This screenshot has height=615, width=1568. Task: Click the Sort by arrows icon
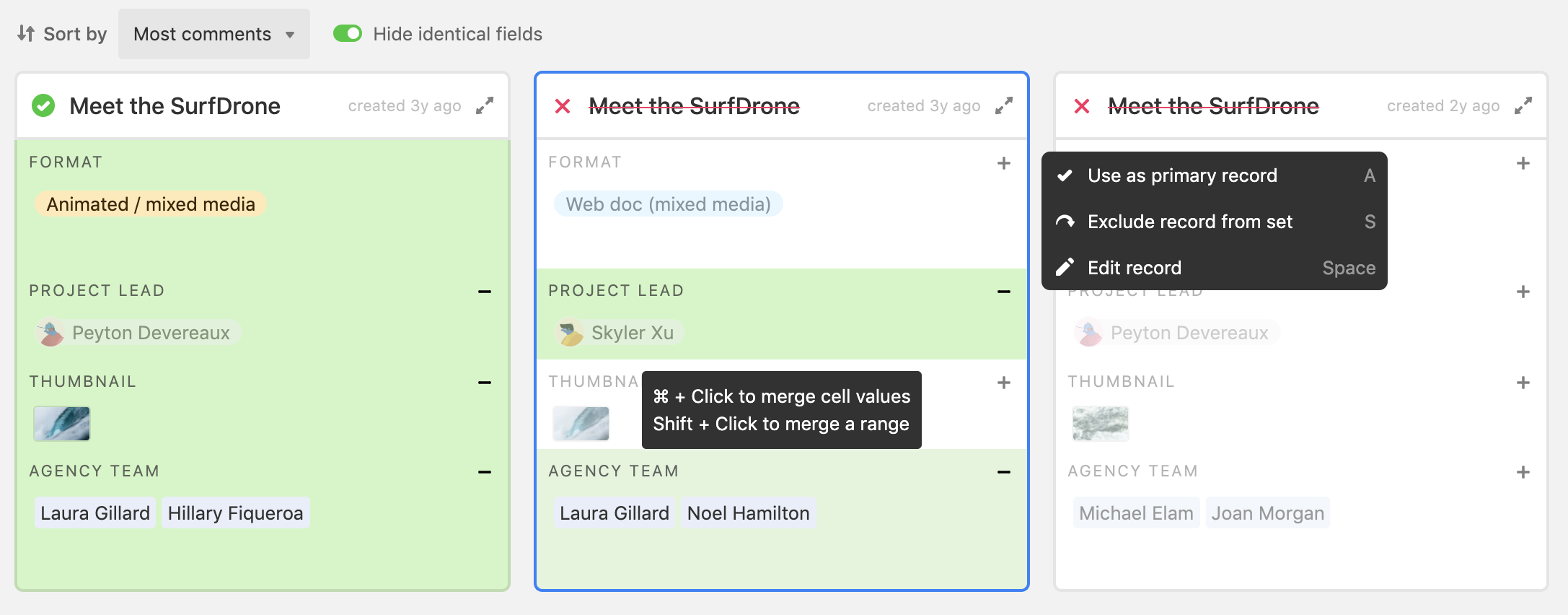pos(26,33)
